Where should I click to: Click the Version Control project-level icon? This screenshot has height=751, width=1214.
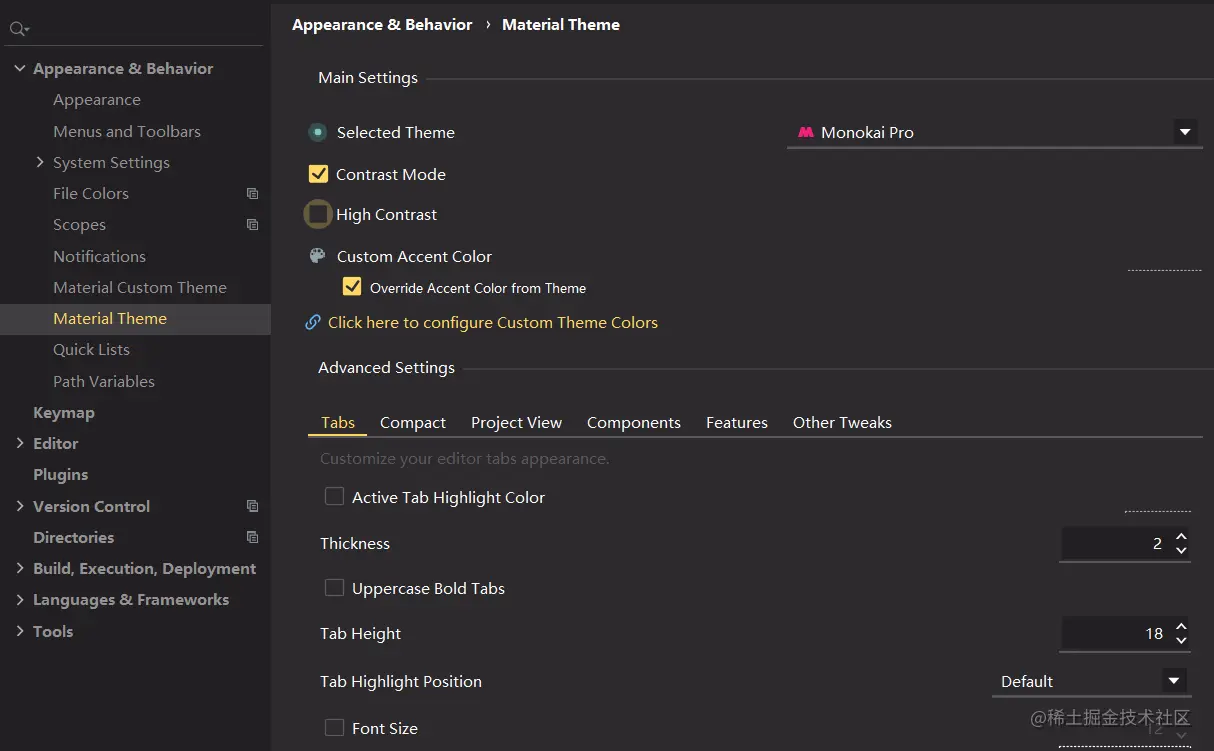pos(252,507)
